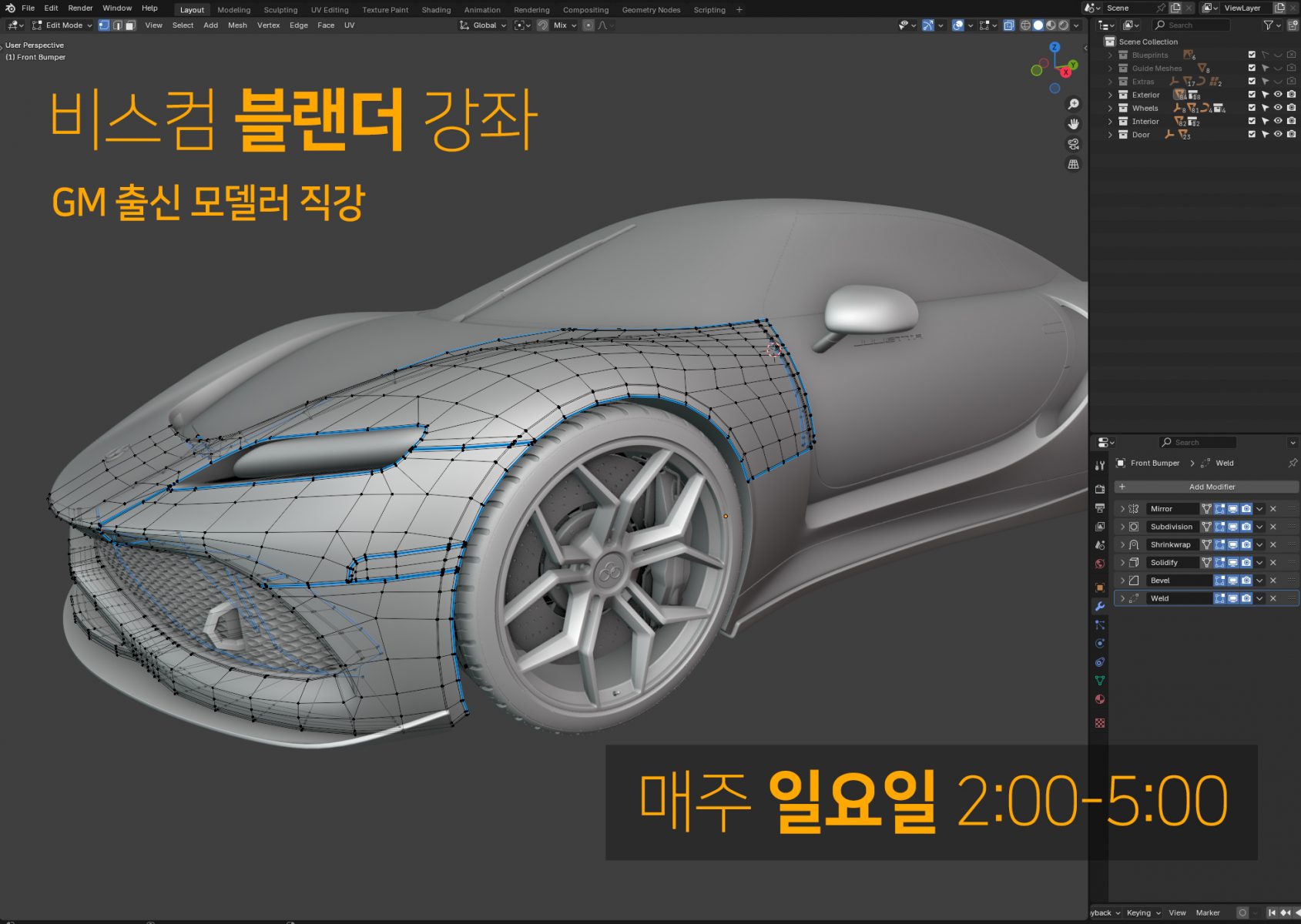
Task: Click the pan hand viewport icon
Action: click(x=1073, y=124)
